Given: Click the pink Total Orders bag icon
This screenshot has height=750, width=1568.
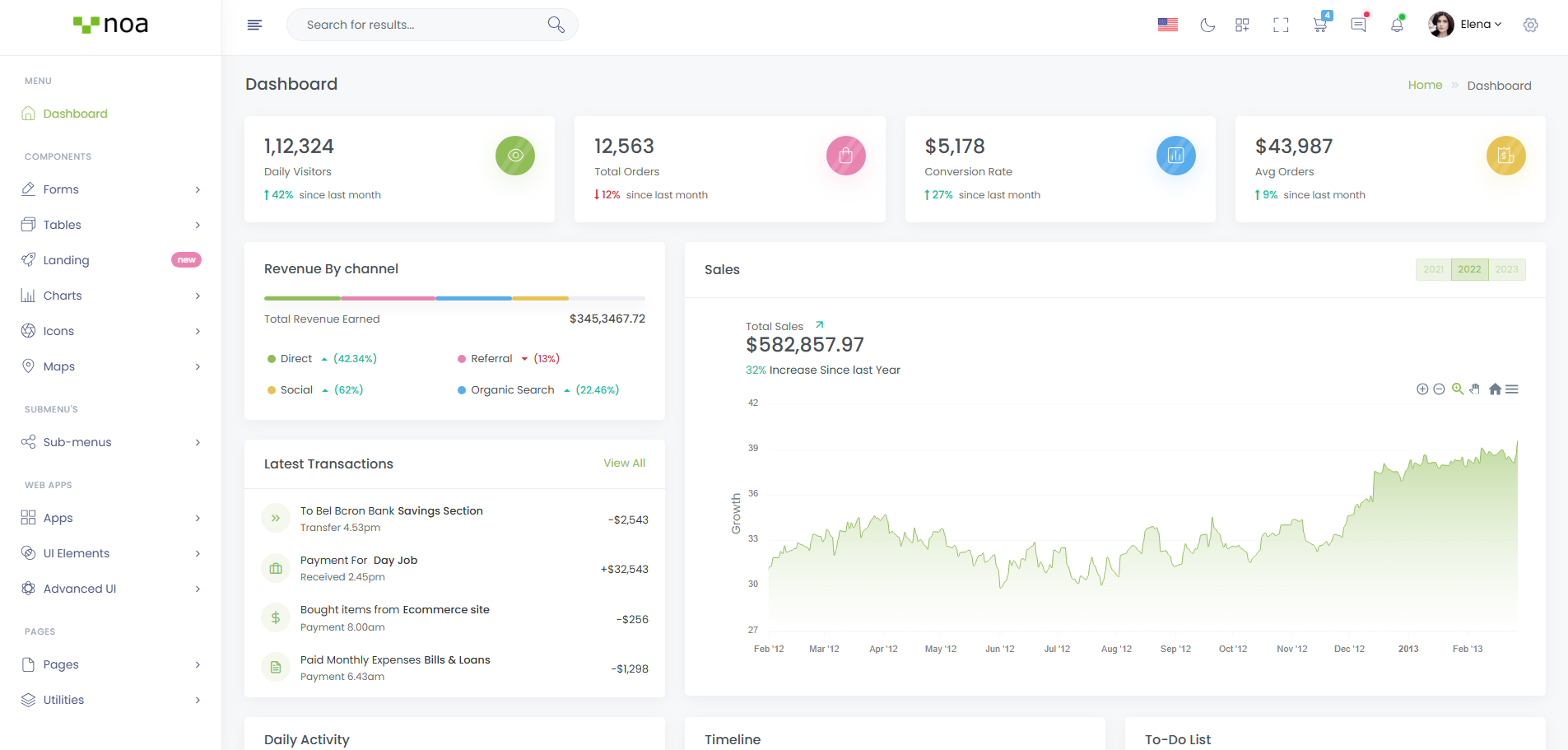Looking at the screenshot, I should tap(845, 156).
